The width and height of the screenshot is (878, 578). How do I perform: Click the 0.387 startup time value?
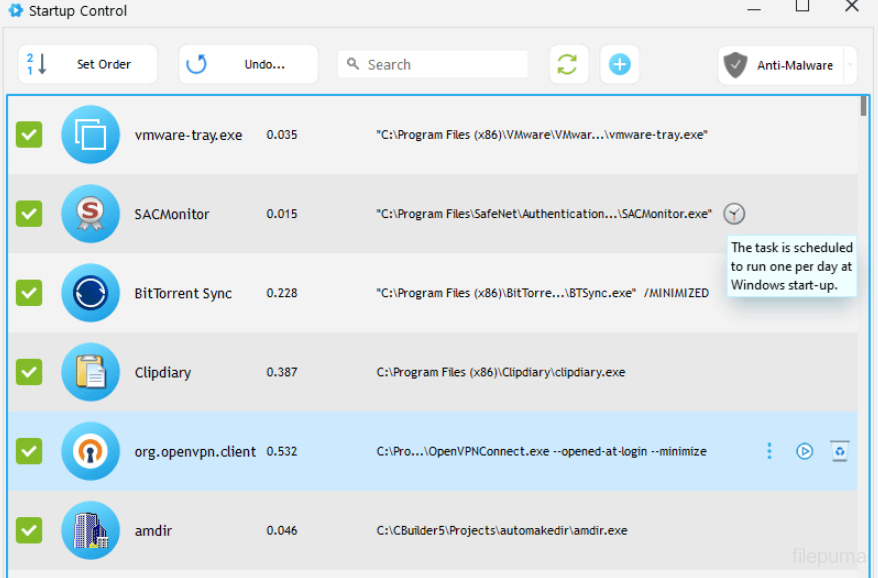point(282,372)
